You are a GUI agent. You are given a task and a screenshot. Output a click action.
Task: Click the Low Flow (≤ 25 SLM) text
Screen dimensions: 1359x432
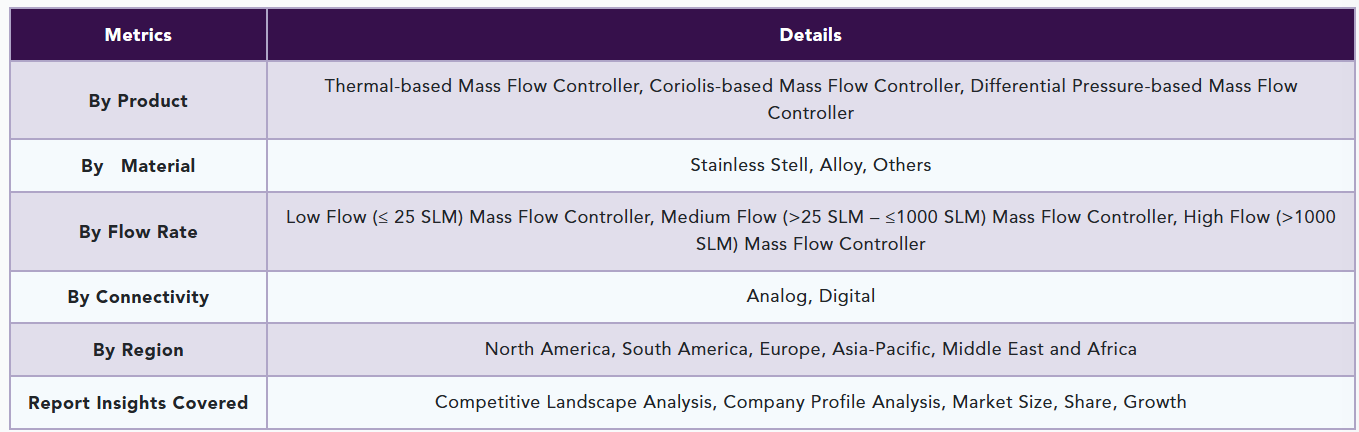pos(375,217)
